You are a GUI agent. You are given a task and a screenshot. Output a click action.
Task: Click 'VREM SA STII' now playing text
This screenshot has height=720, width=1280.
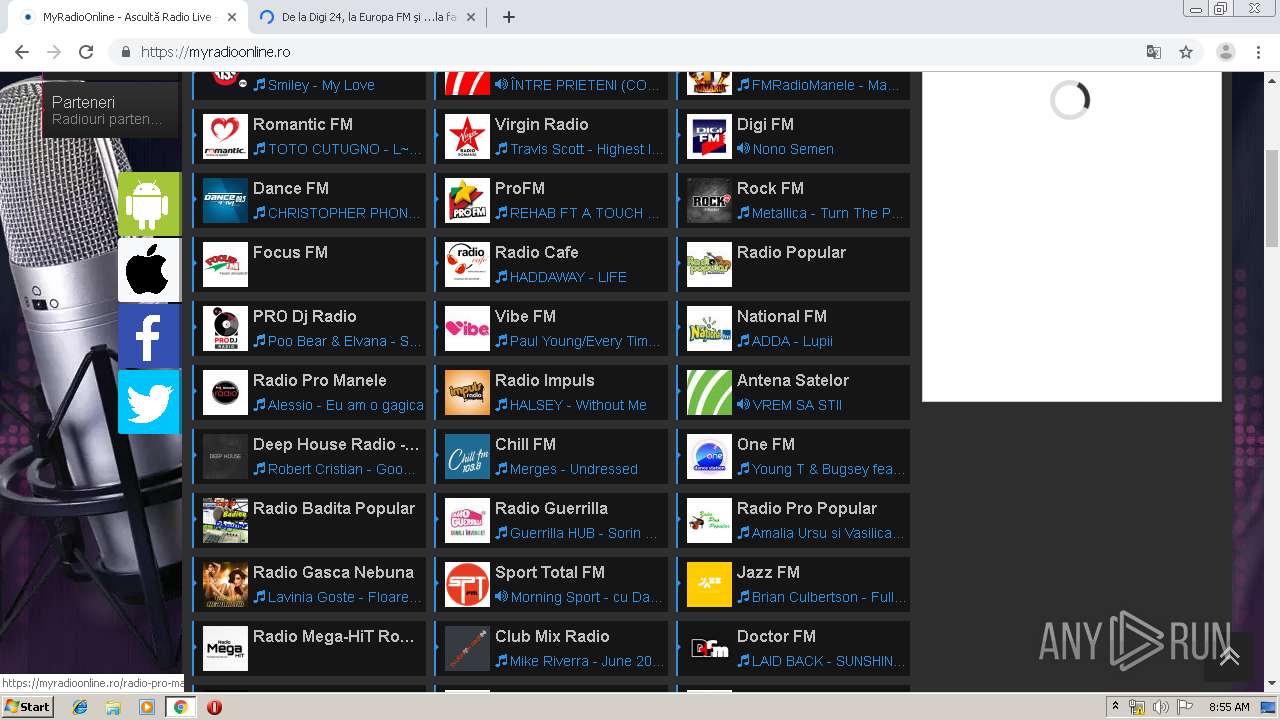797,405
